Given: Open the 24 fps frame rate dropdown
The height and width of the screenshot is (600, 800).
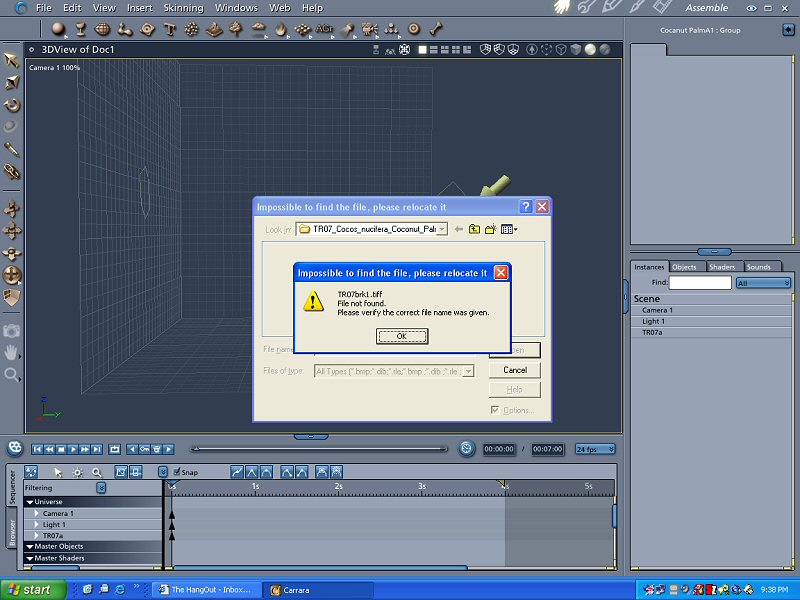Looking at the screenshot, I should tap(593, 449).
